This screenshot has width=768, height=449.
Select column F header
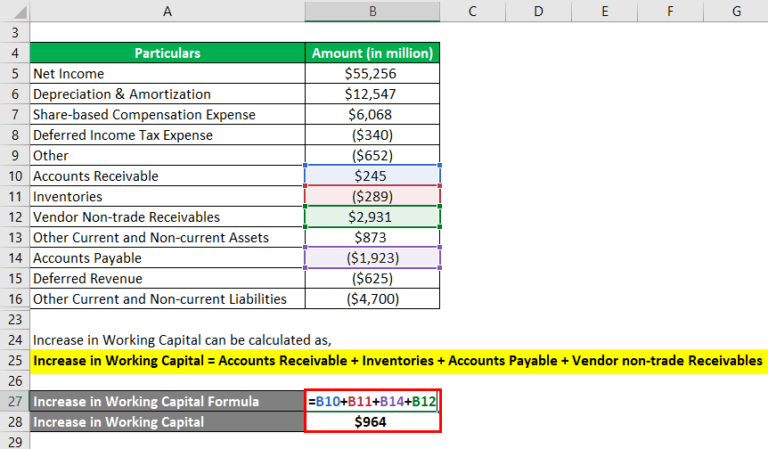(670, 11)
